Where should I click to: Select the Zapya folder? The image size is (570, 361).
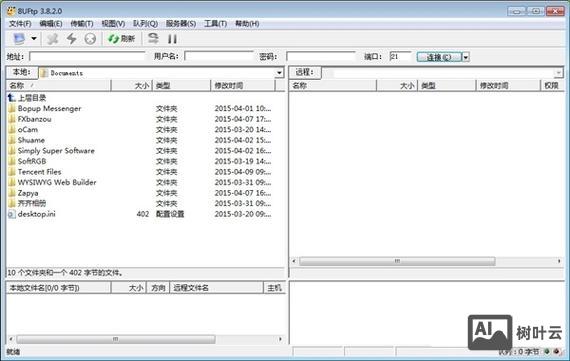(x=28, y=193)
